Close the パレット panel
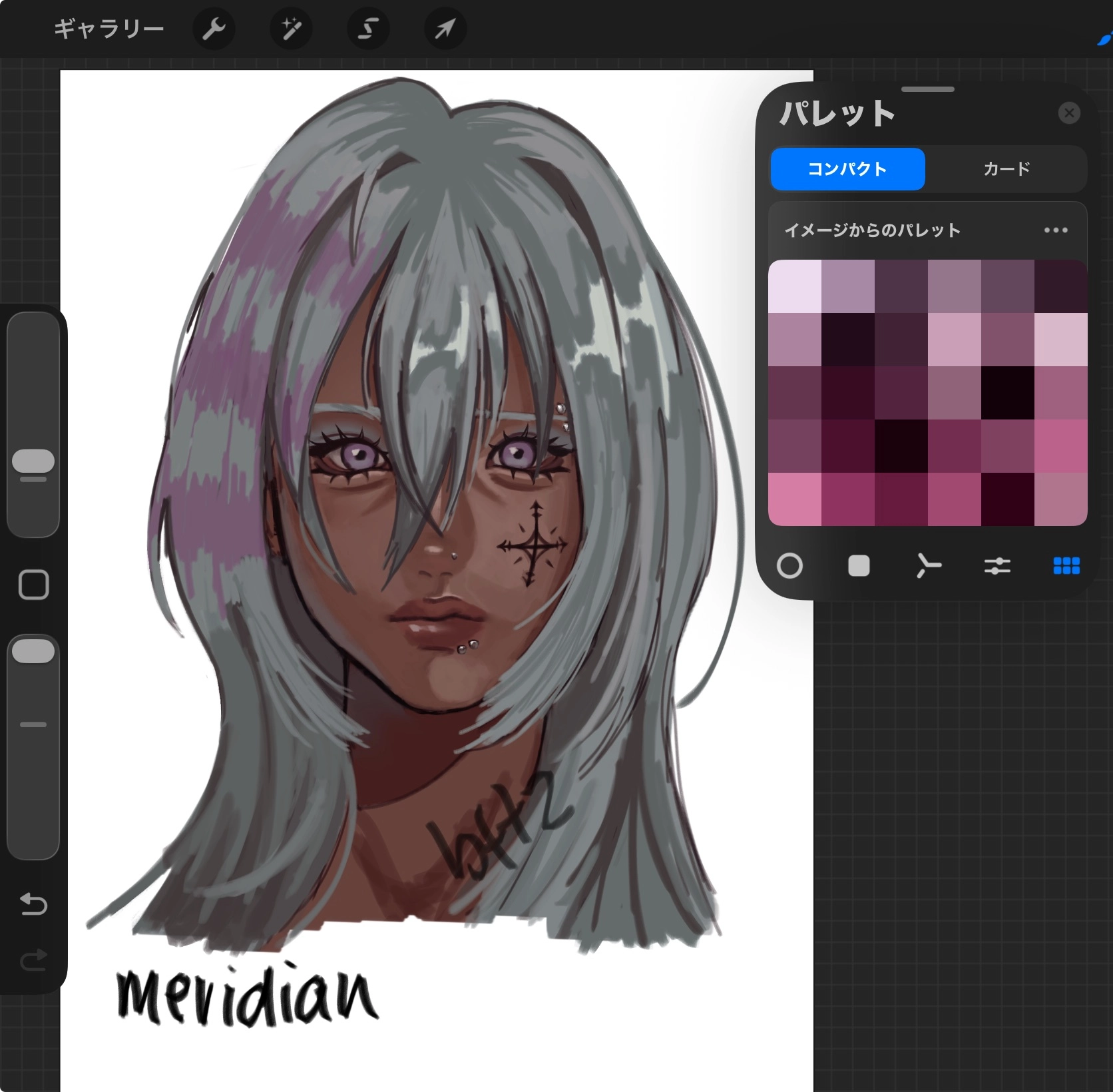Viewport: 1113px width, 1092px height. [x=1069, y=113]
